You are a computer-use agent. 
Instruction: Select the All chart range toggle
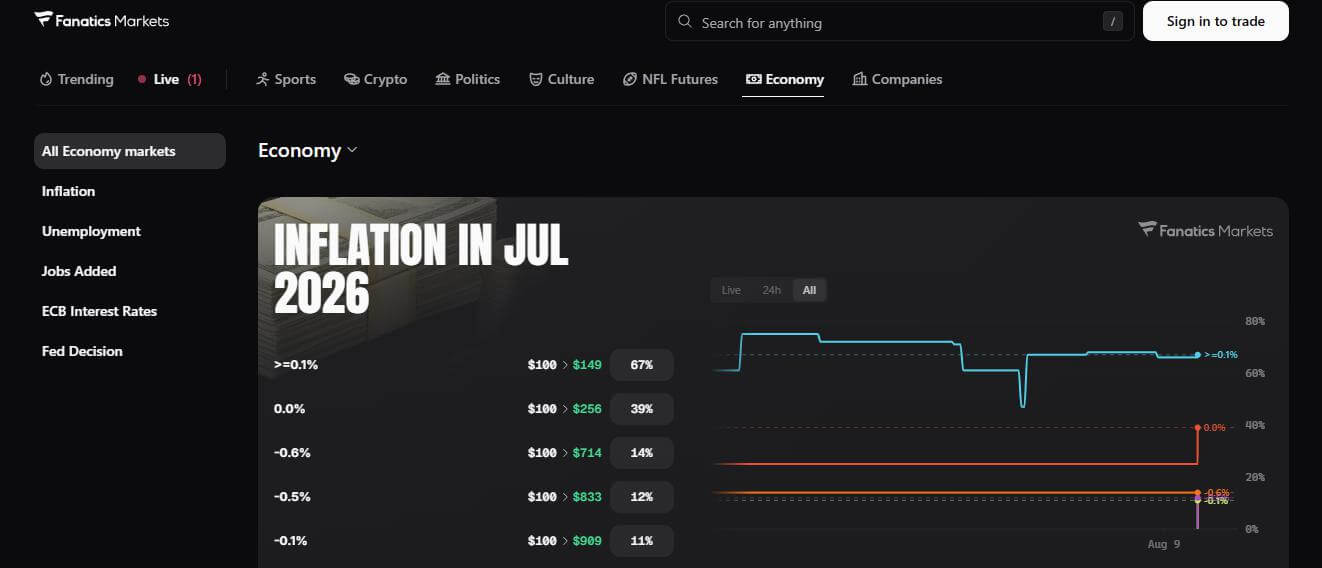[809, 290]
